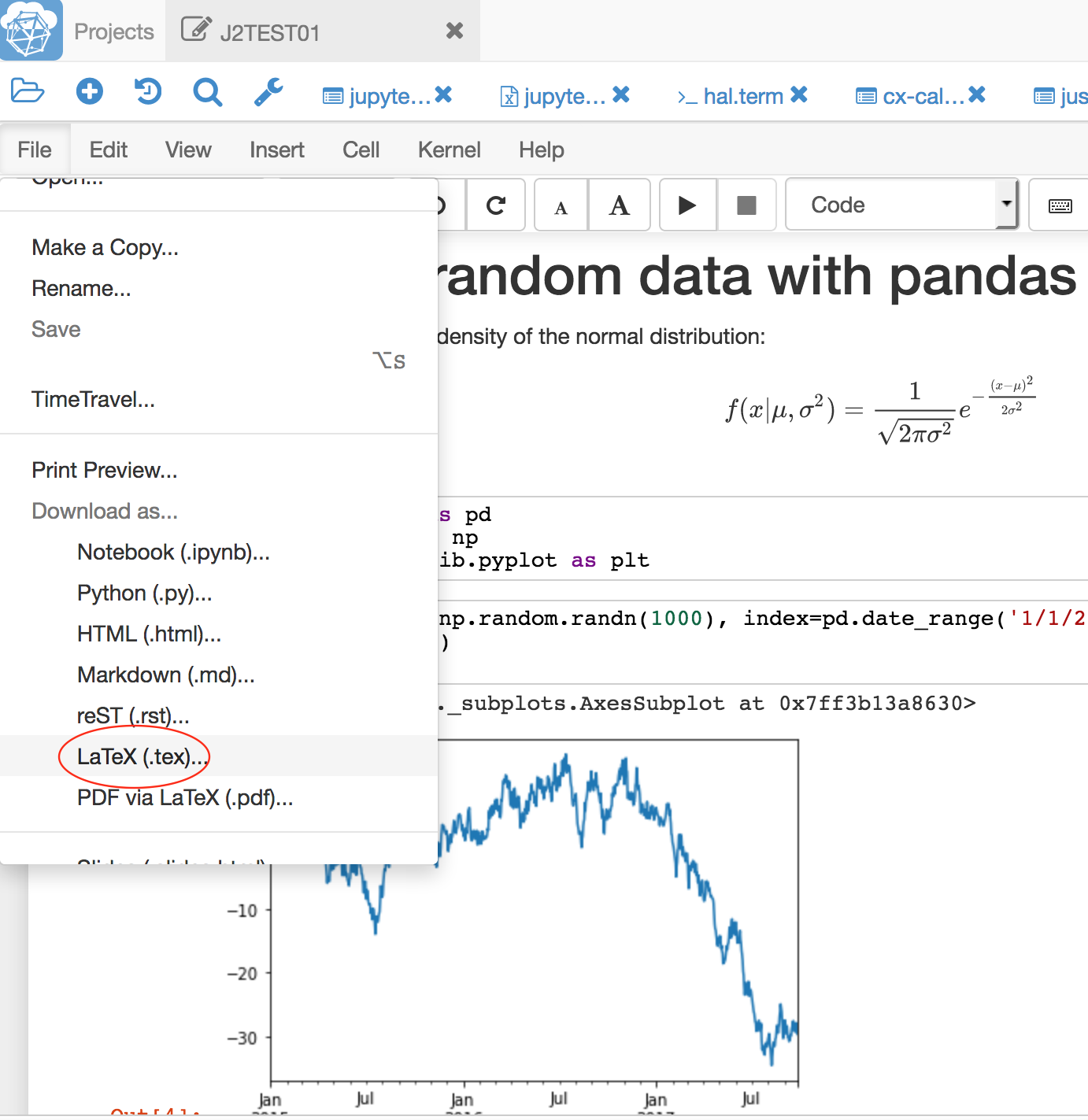Open keyboard shortcuts icon button
The width and height of the screenshot is (1088, 1120).
click(1060, 205)
